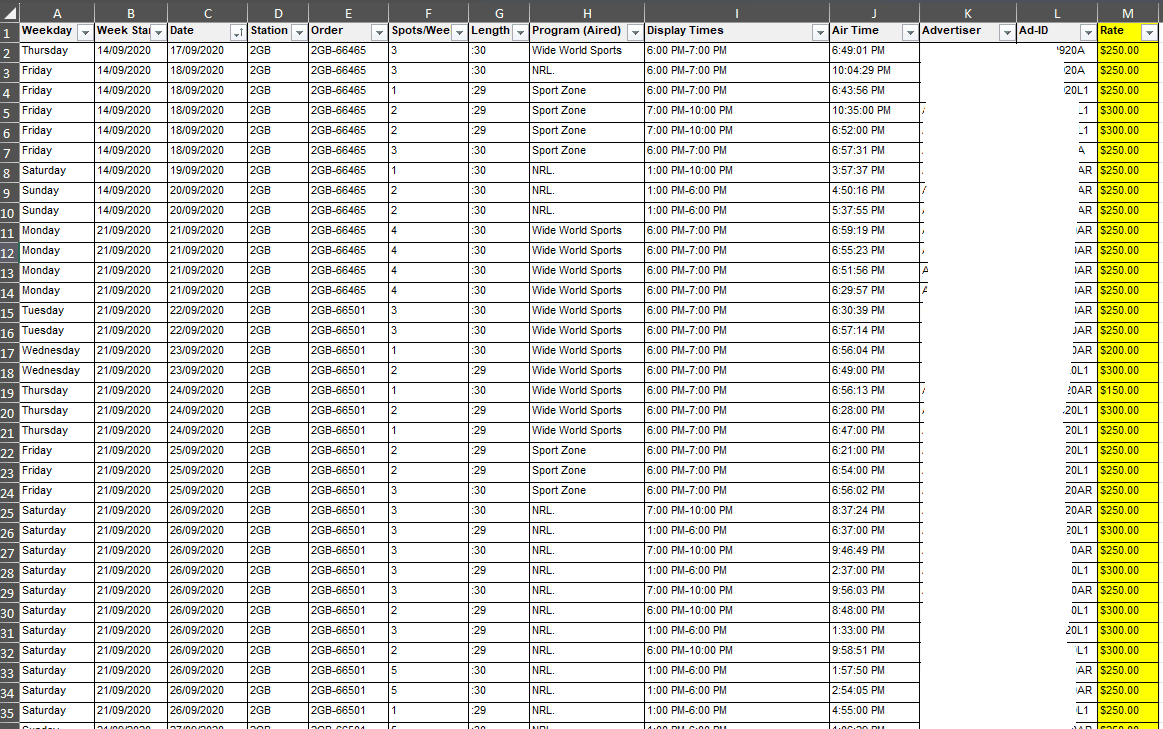Click air time 10:35:00 PM
The height and width of the screenshot is (729, 1163).
click(x=861, y=110)
